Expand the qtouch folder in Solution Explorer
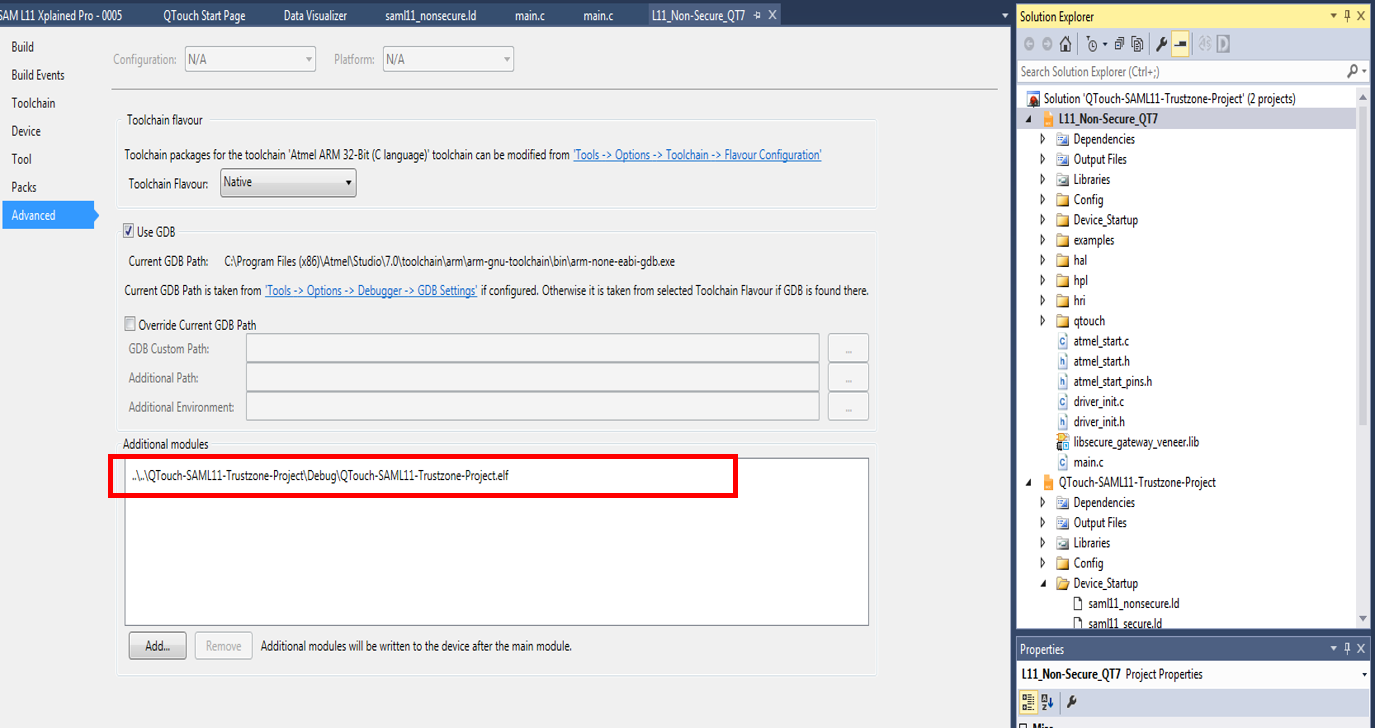Screen dimensions: 1375x728 pyautogui.click(x=1043, y=321)
